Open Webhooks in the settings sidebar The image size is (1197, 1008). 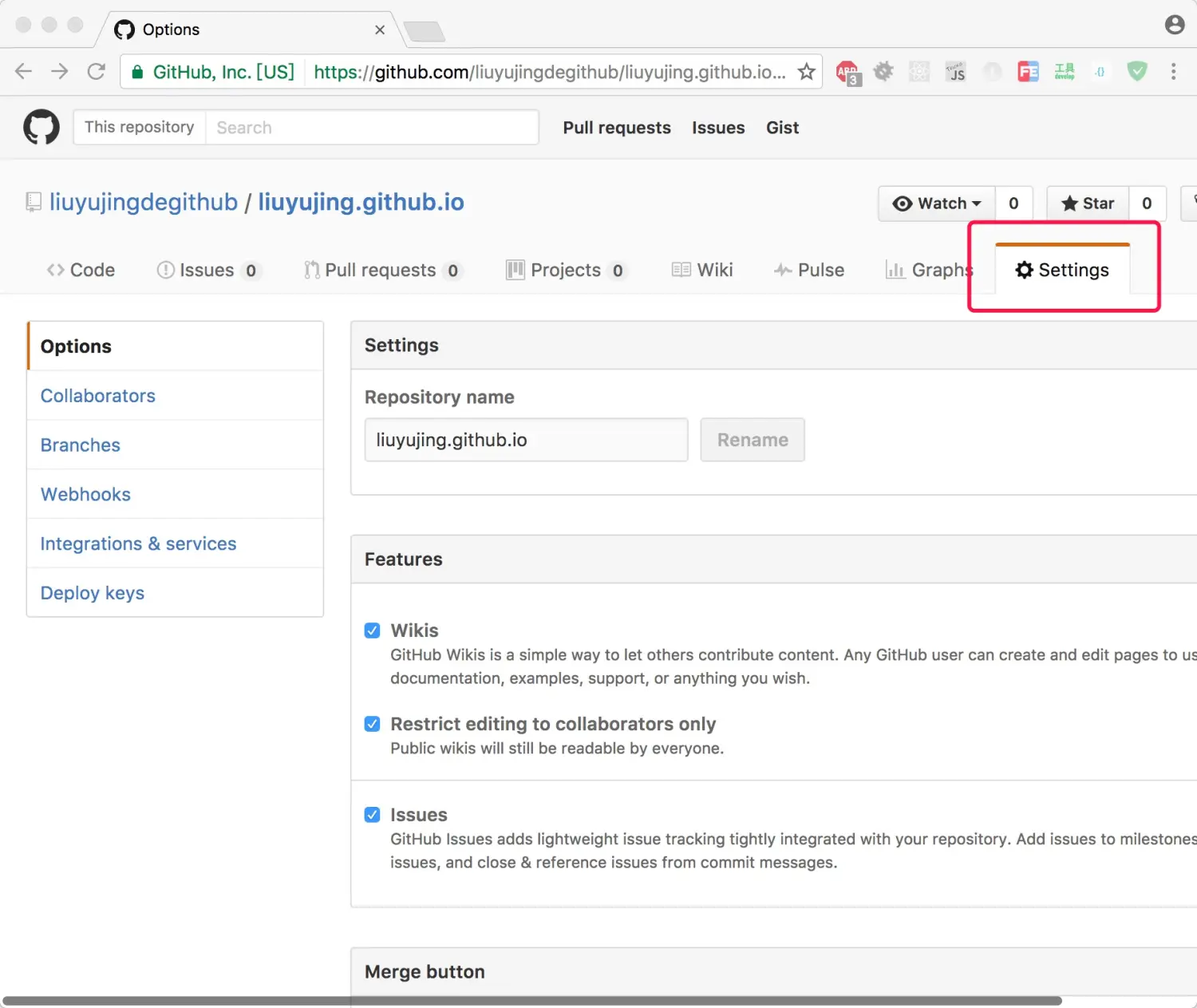pyautogui.click(x=175, y=495)
